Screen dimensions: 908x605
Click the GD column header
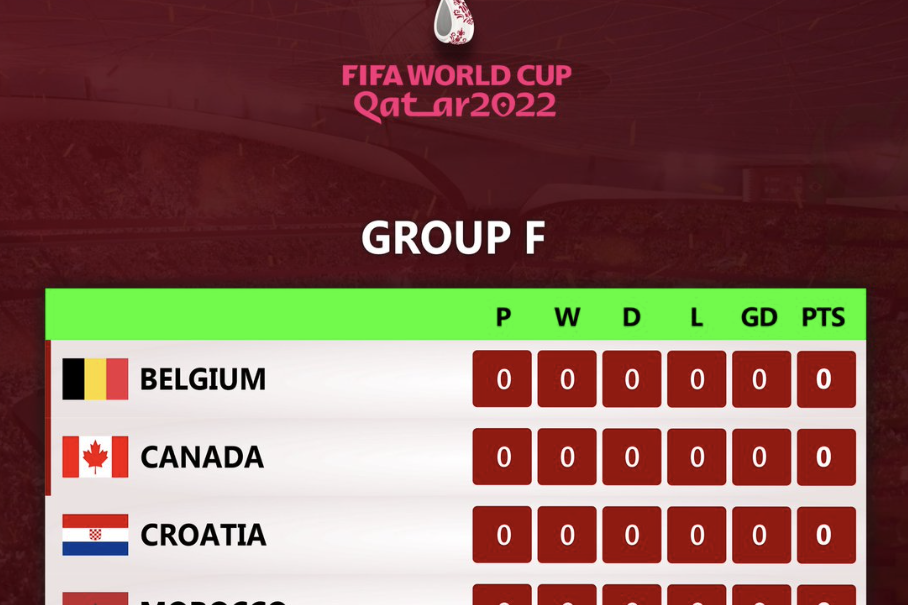(759, 317)
